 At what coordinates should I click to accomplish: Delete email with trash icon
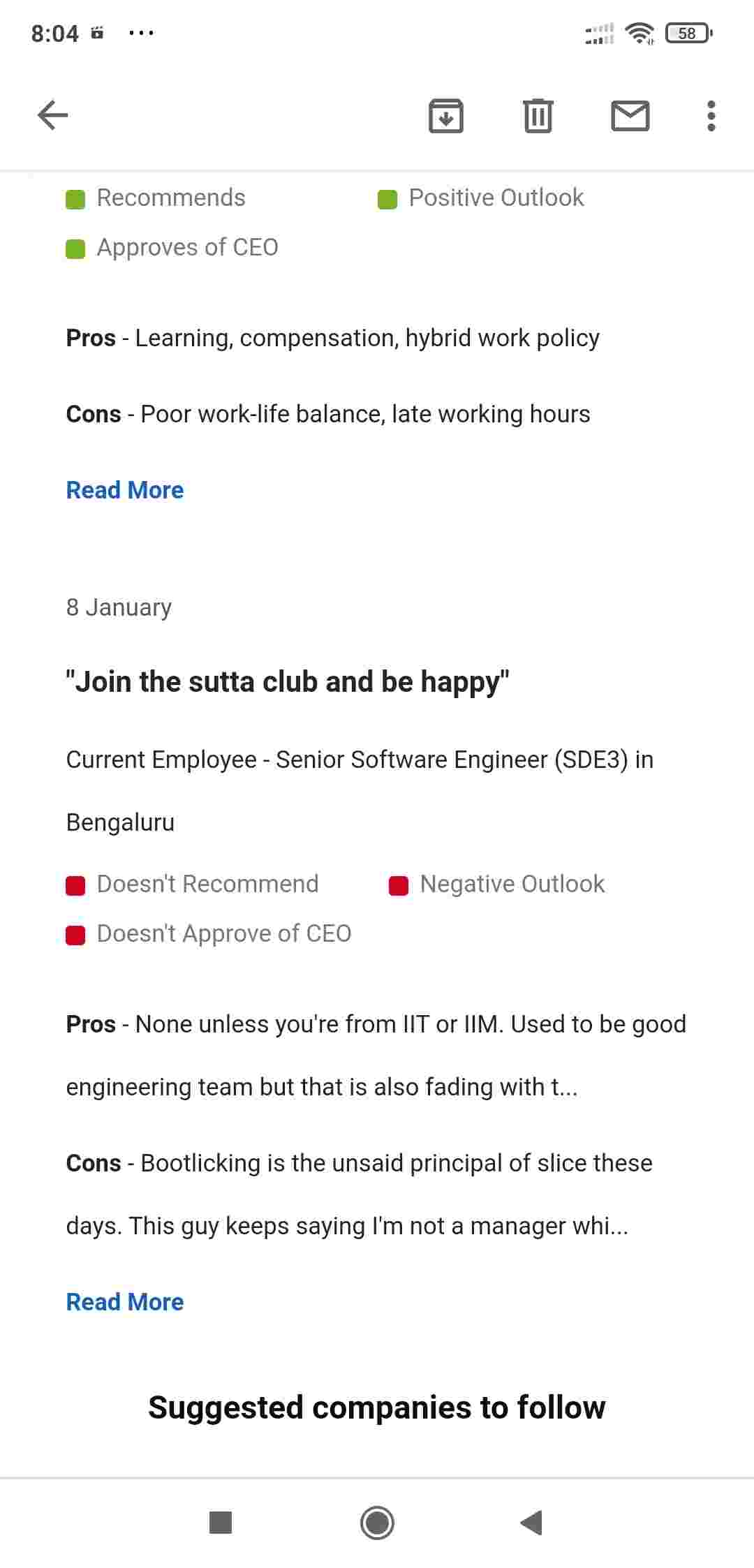click(538, 116)
